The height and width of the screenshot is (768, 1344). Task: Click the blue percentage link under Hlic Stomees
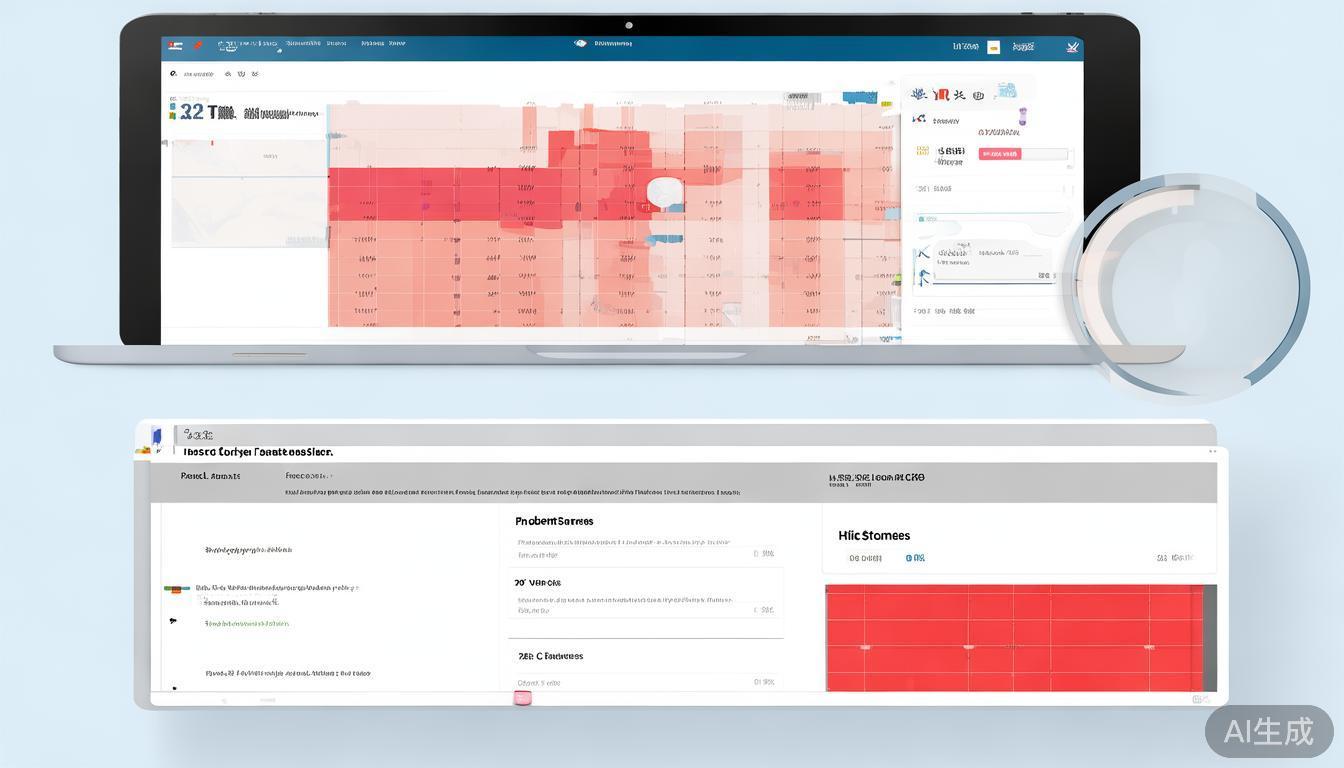pos(915,558)
